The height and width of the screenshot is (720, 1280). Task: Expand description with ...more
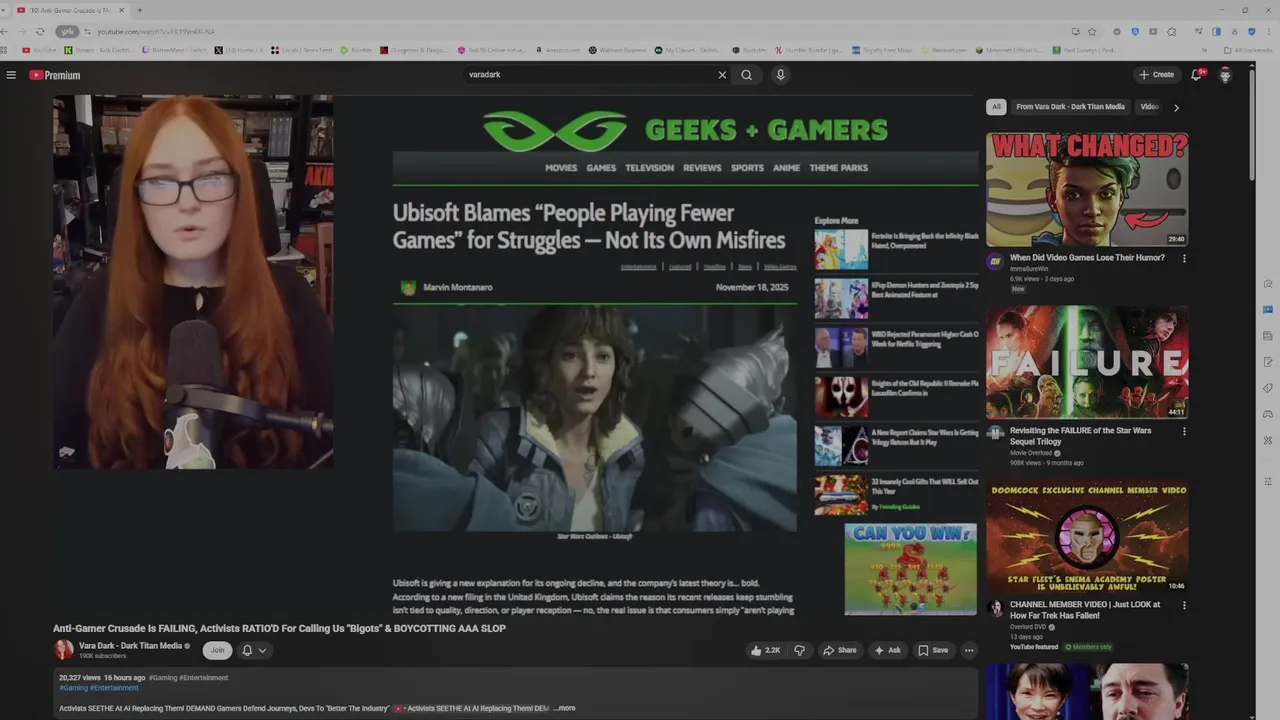[x=565, y=708]
